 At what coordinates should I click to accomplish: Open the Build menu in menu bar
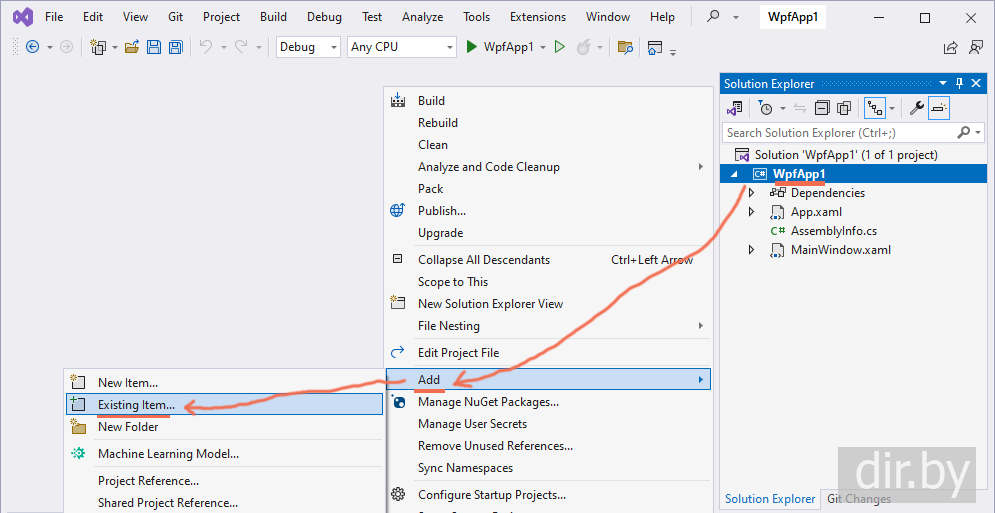click(273, 17)
